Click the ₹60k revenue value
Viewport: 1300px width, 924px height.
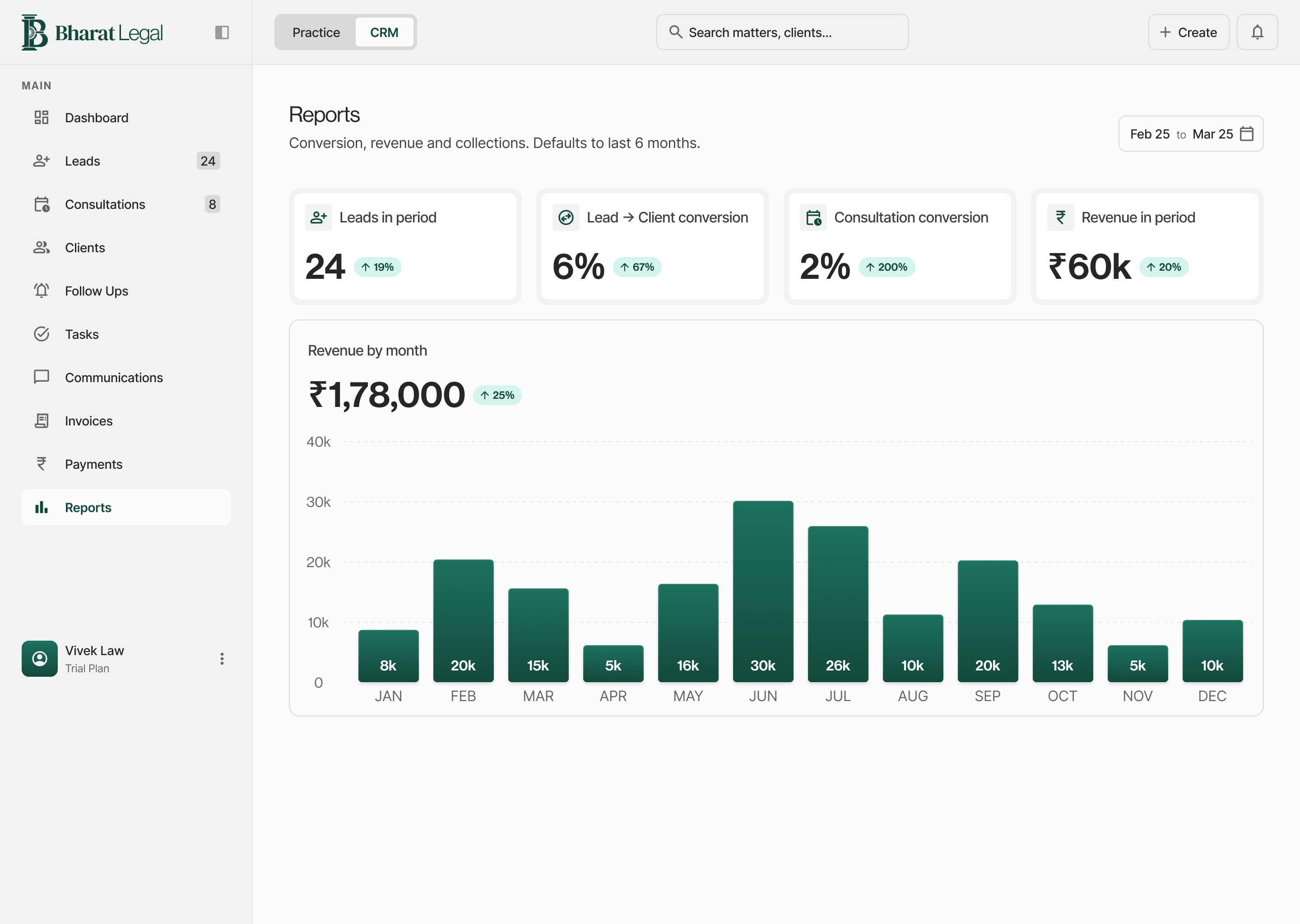click(1089, 267)
